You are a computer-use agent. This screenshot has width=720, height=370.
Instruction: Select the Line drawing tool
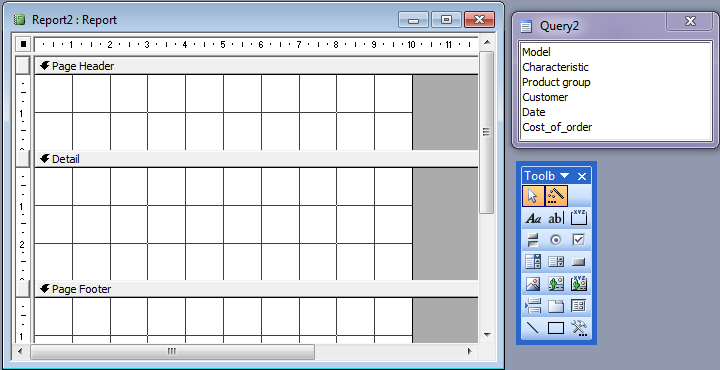(533, 328)
